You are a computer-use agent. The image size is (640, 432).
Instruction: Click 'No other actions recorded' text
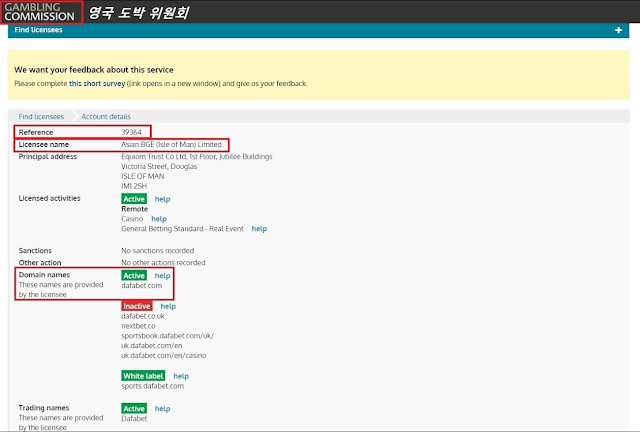point(163,263)
